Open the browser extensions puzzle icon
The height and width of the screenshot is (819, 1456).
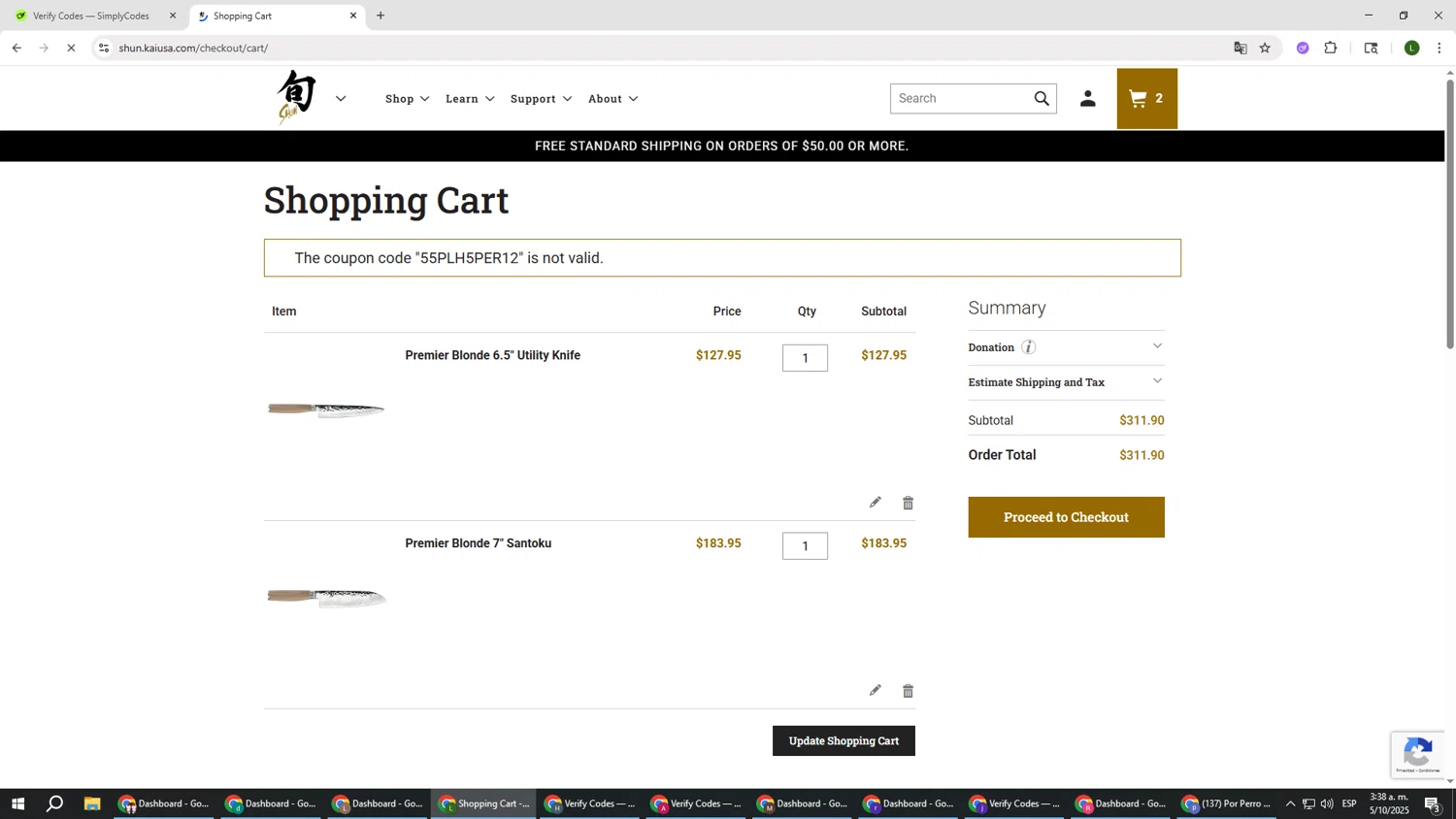coord(1331,48)
